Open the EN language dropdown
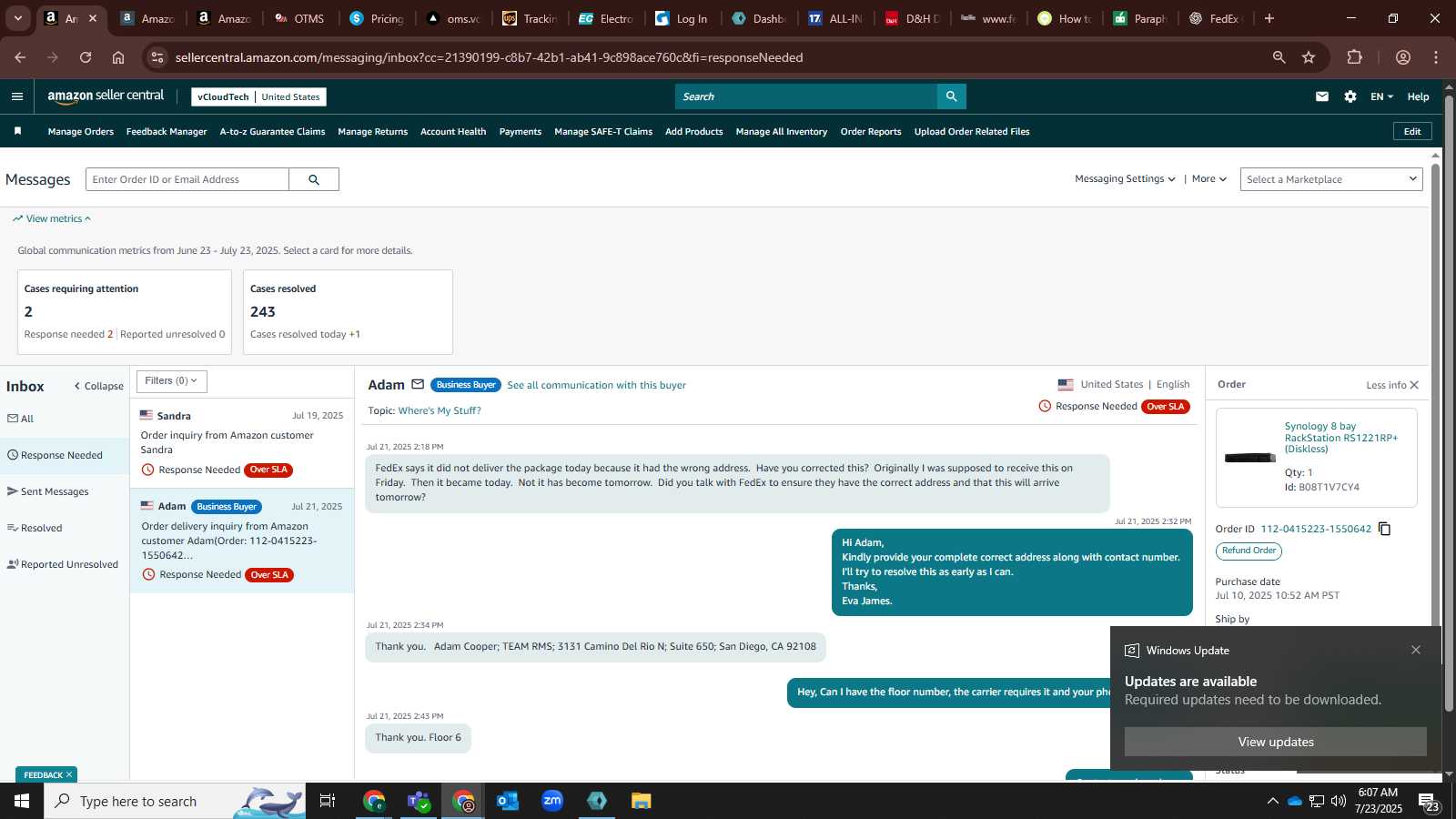This screenshot has width=1456, height=819. coord(1381,96)
